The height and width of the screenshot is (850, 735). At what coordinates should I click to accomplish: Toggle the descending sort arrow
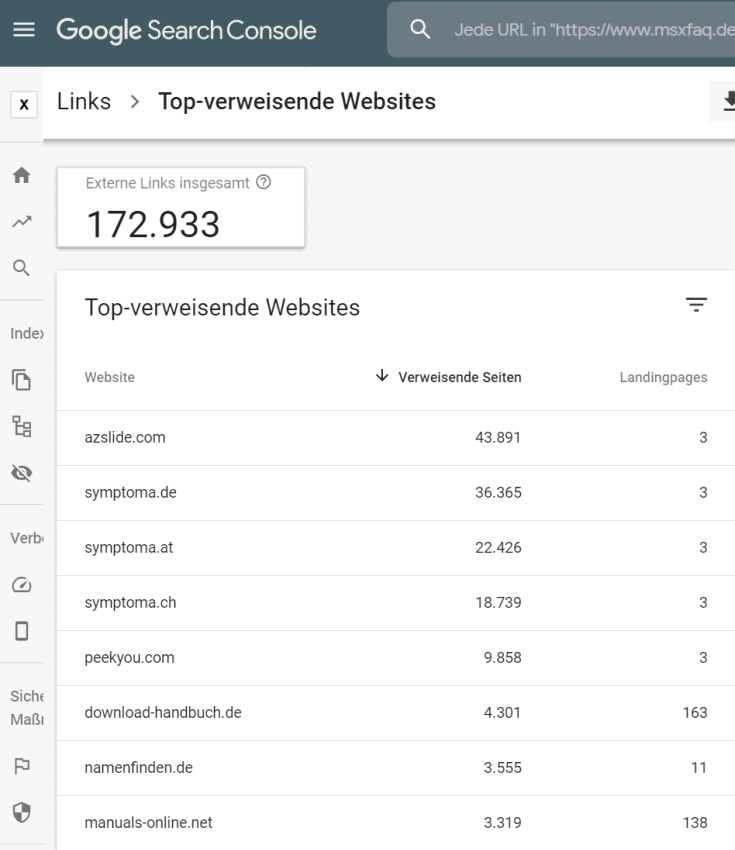pos(382,375)
